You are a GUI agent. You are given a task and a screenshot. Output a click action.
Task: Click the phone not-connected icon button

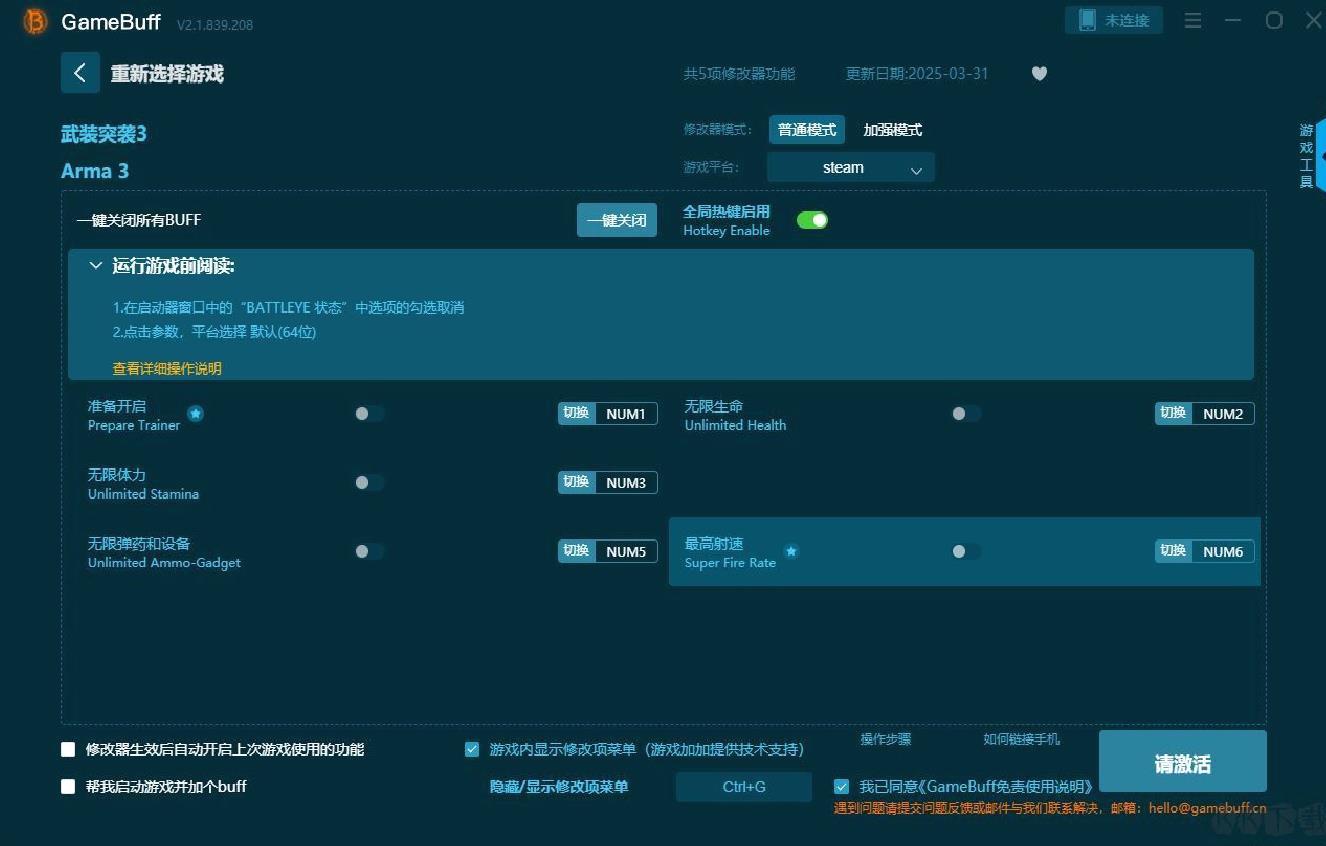[x=1114, y=20]
